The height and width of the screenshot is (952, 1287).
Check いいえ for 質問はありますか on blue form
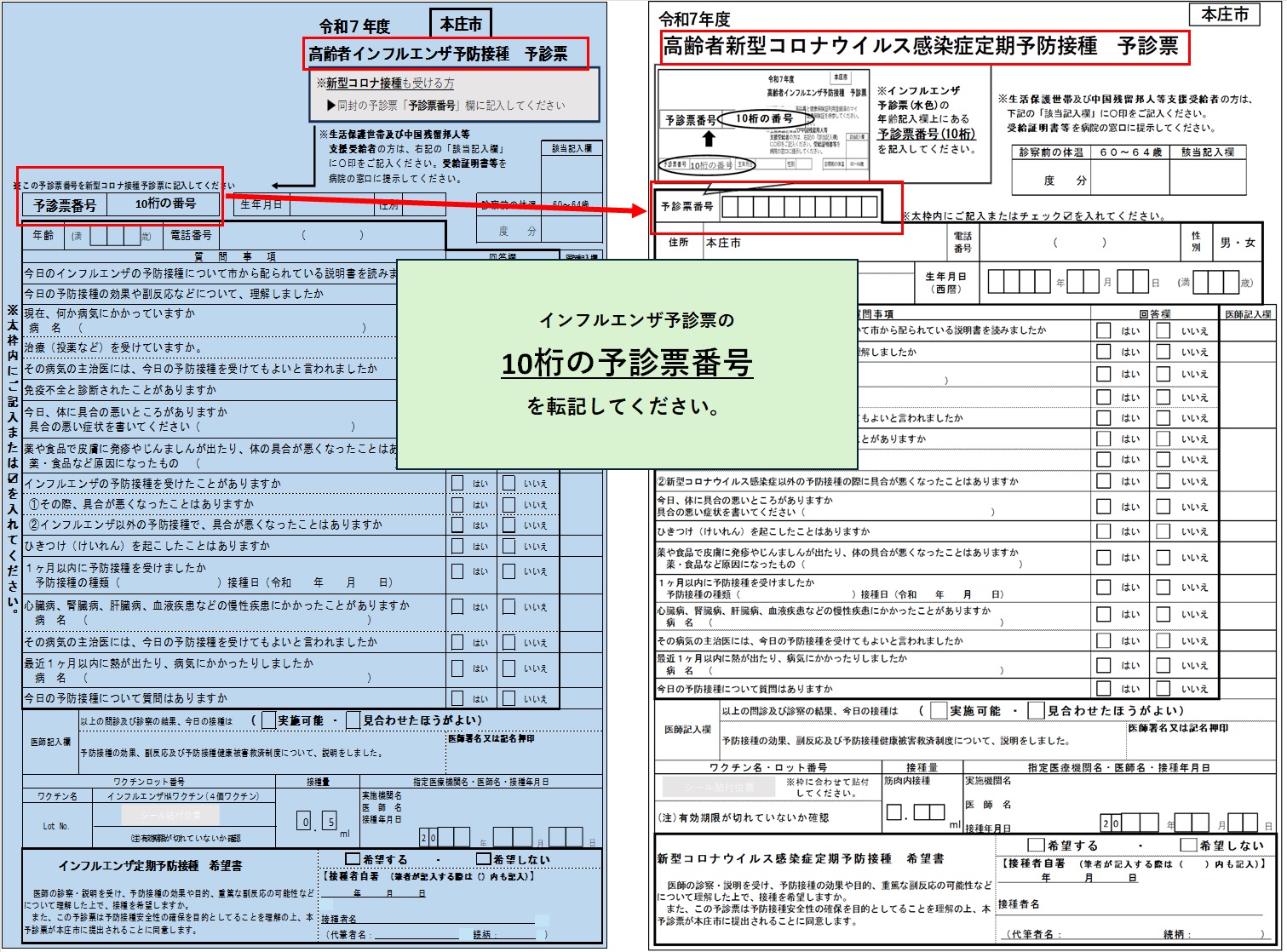click(508, 698)
